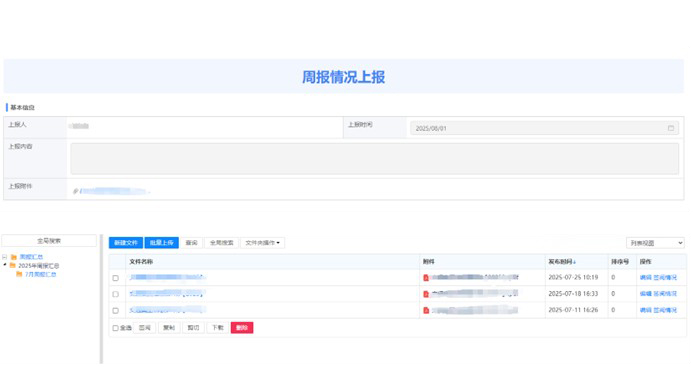Open the file name link in the 2025-07-18 row
Image resolution: width=693 pixels, height=378 pixels.
[x=167, y=294]
